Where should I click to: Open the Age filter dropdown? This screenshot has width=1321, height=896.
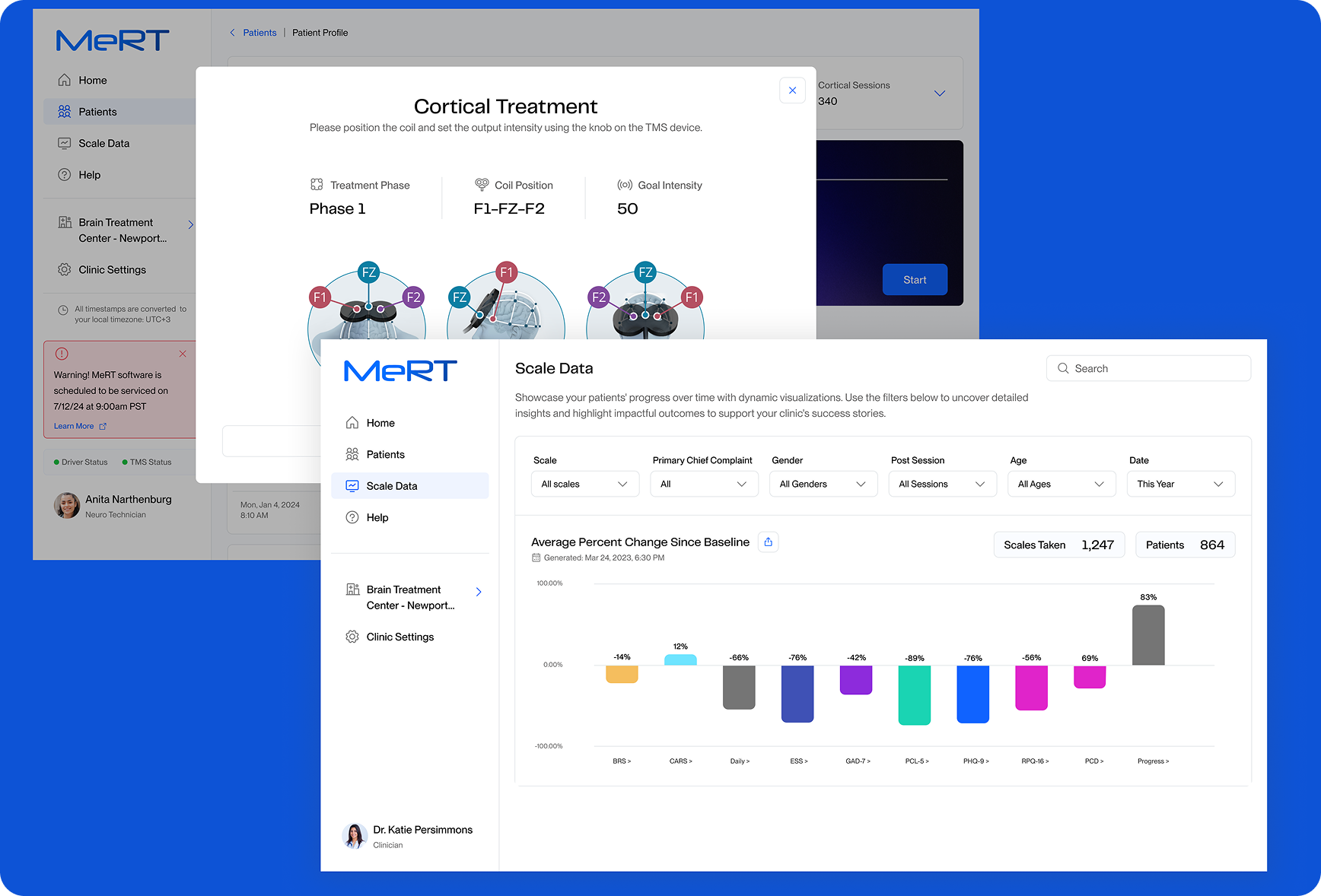pyautogui.click(x=1062, y=485)
